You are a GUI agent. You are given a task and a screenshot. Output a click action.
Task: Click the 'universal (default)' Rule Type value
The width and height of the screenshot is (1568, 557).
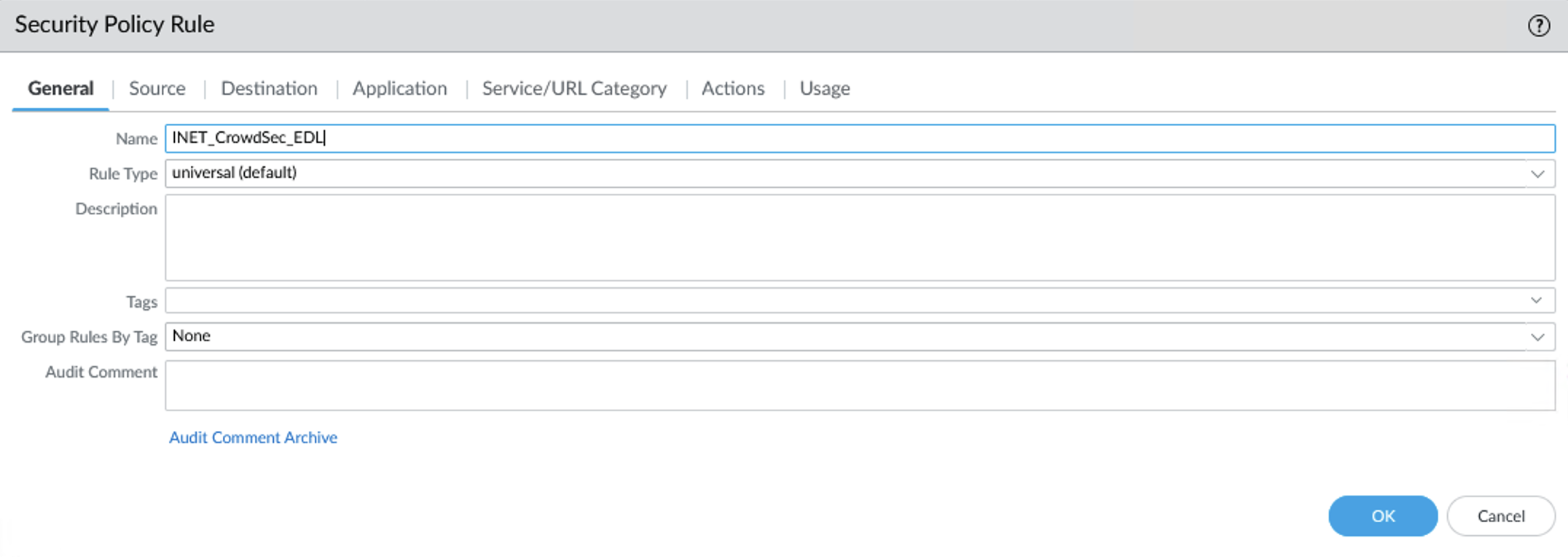[x=235, y=173]
